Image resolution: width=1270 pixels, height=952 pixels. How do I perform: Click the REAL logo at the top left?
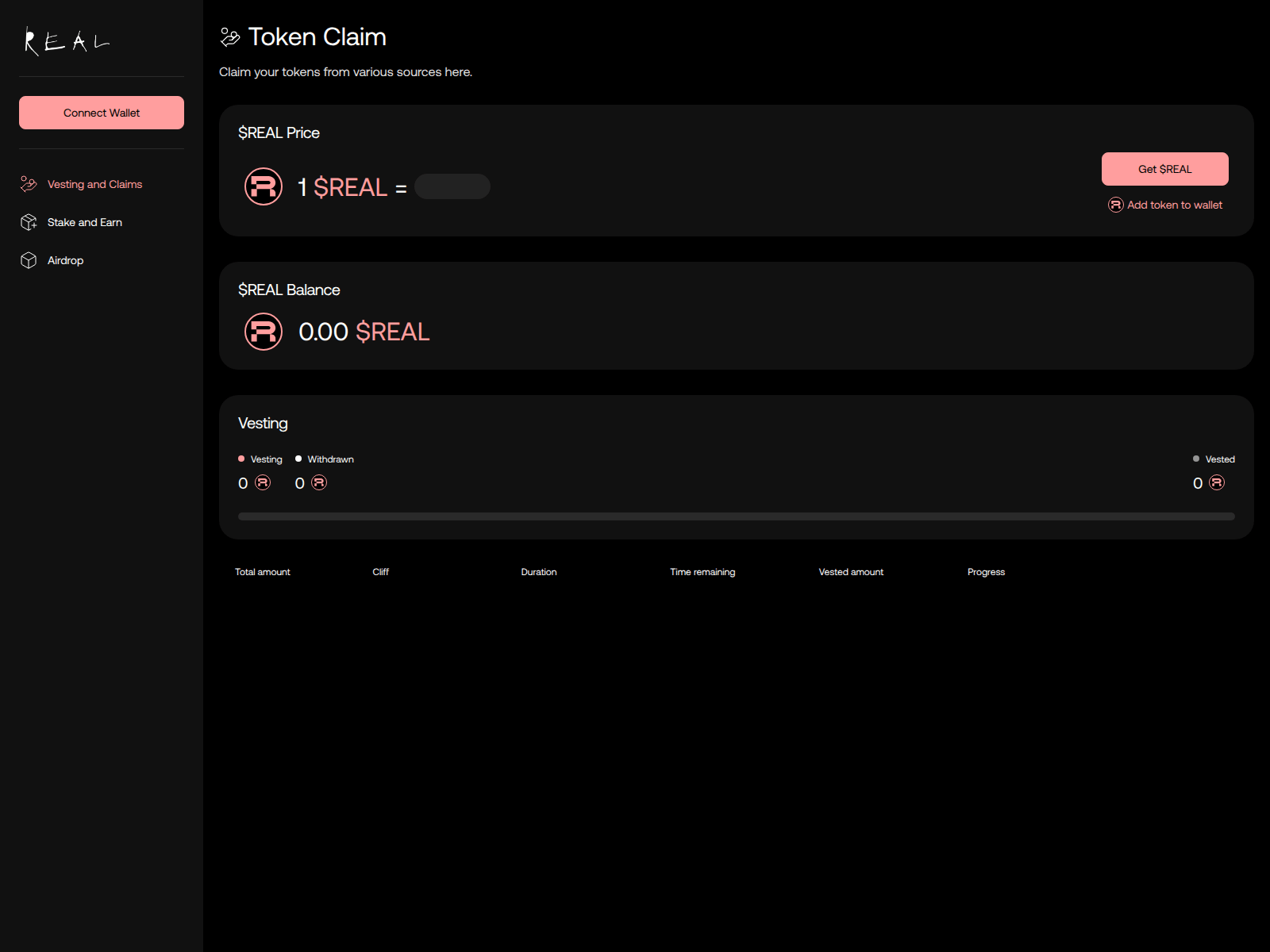[67, 41]
